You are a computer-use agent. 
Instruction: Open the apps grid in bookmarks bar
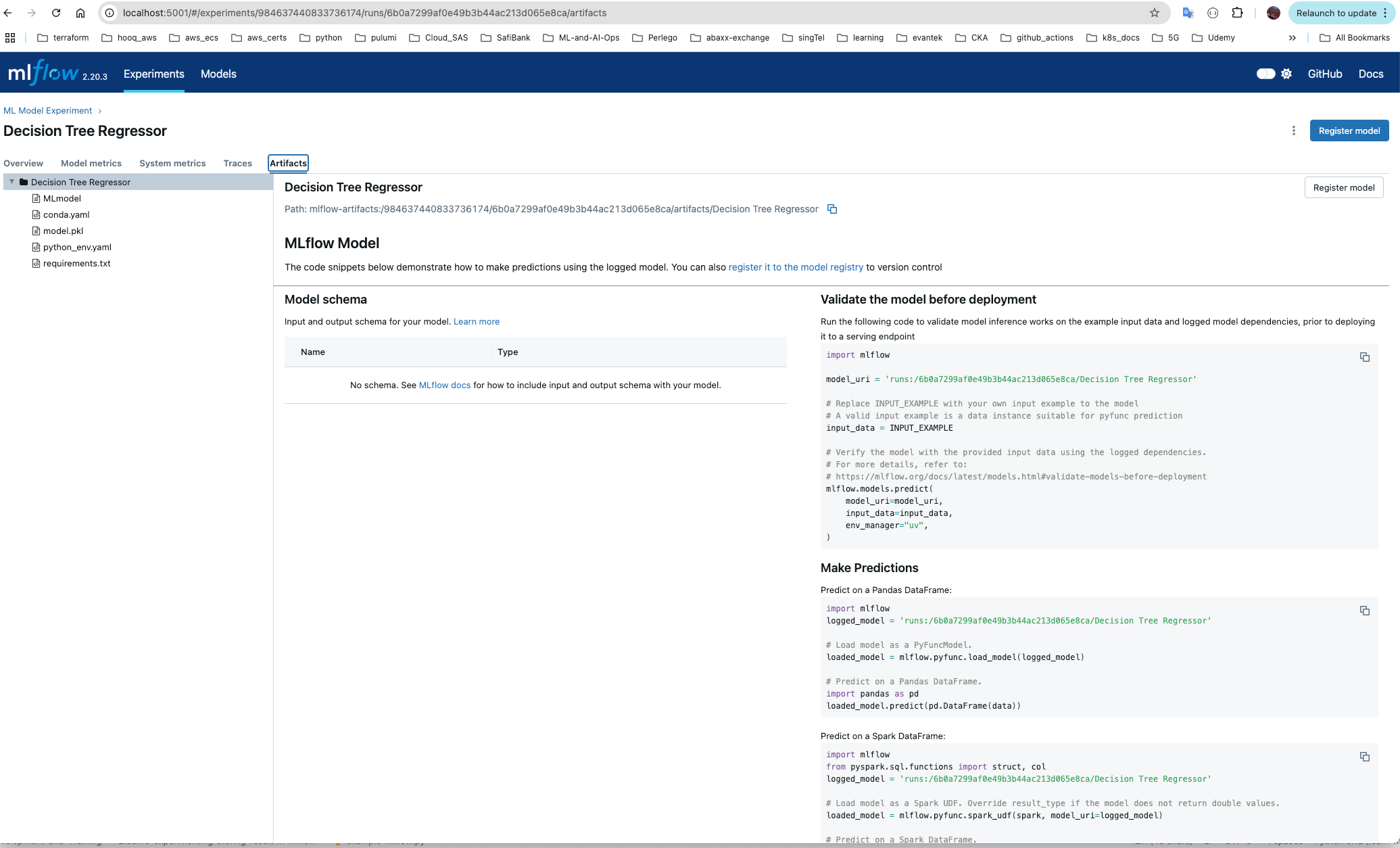click(x=10, y=38)
